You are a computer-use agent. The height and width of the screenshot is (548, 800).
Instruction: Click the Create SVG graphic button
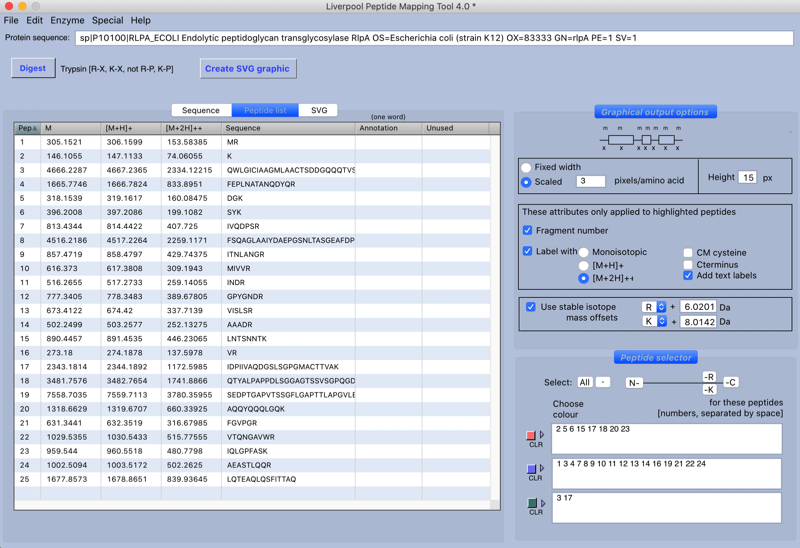pos(247,69)
